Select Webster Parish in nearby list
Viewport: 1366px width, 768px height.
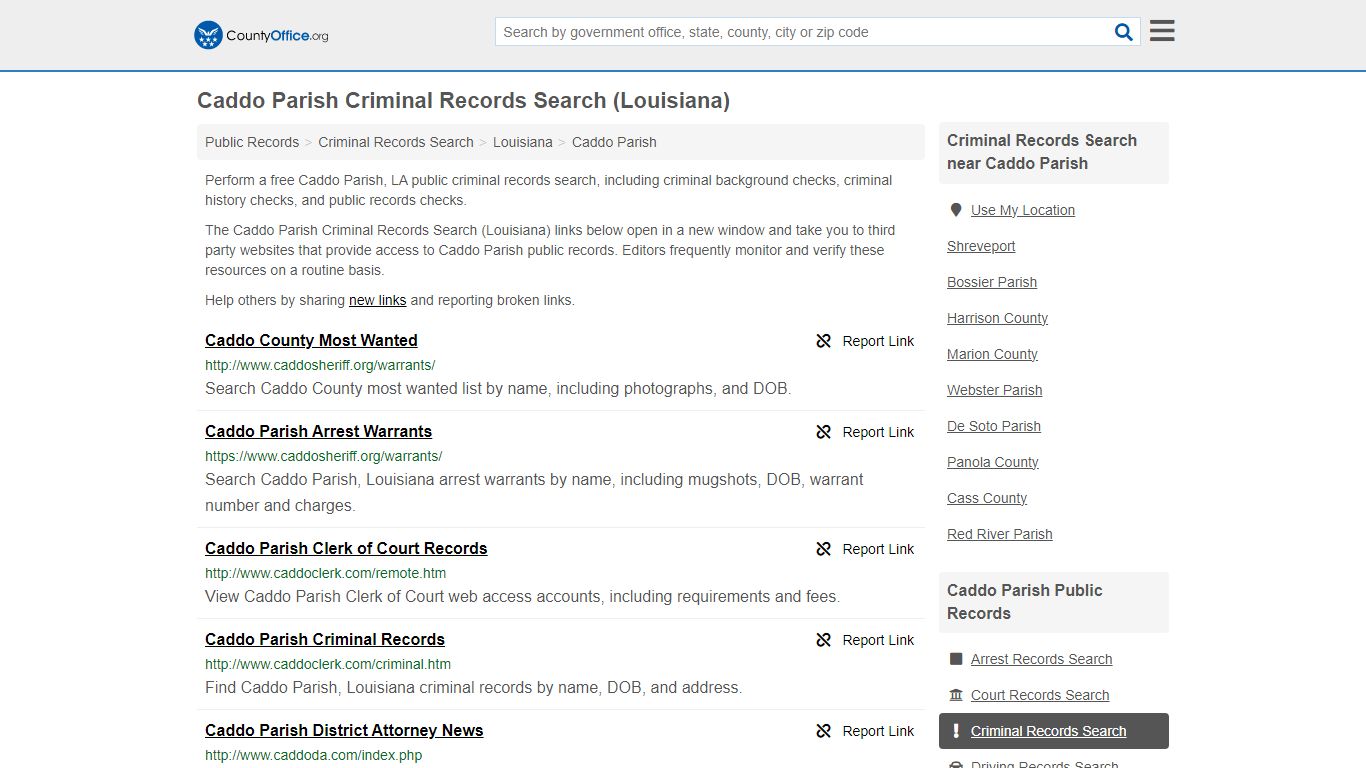coord(994,390)
